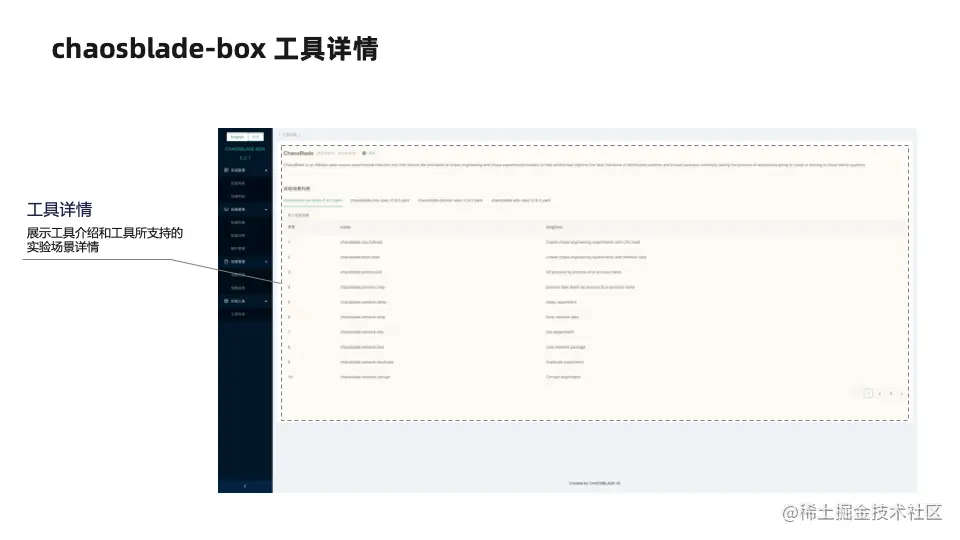The image size is (960, 540).
Task: Click the chaosblade.process.kill row name
Action: [361, 272]
